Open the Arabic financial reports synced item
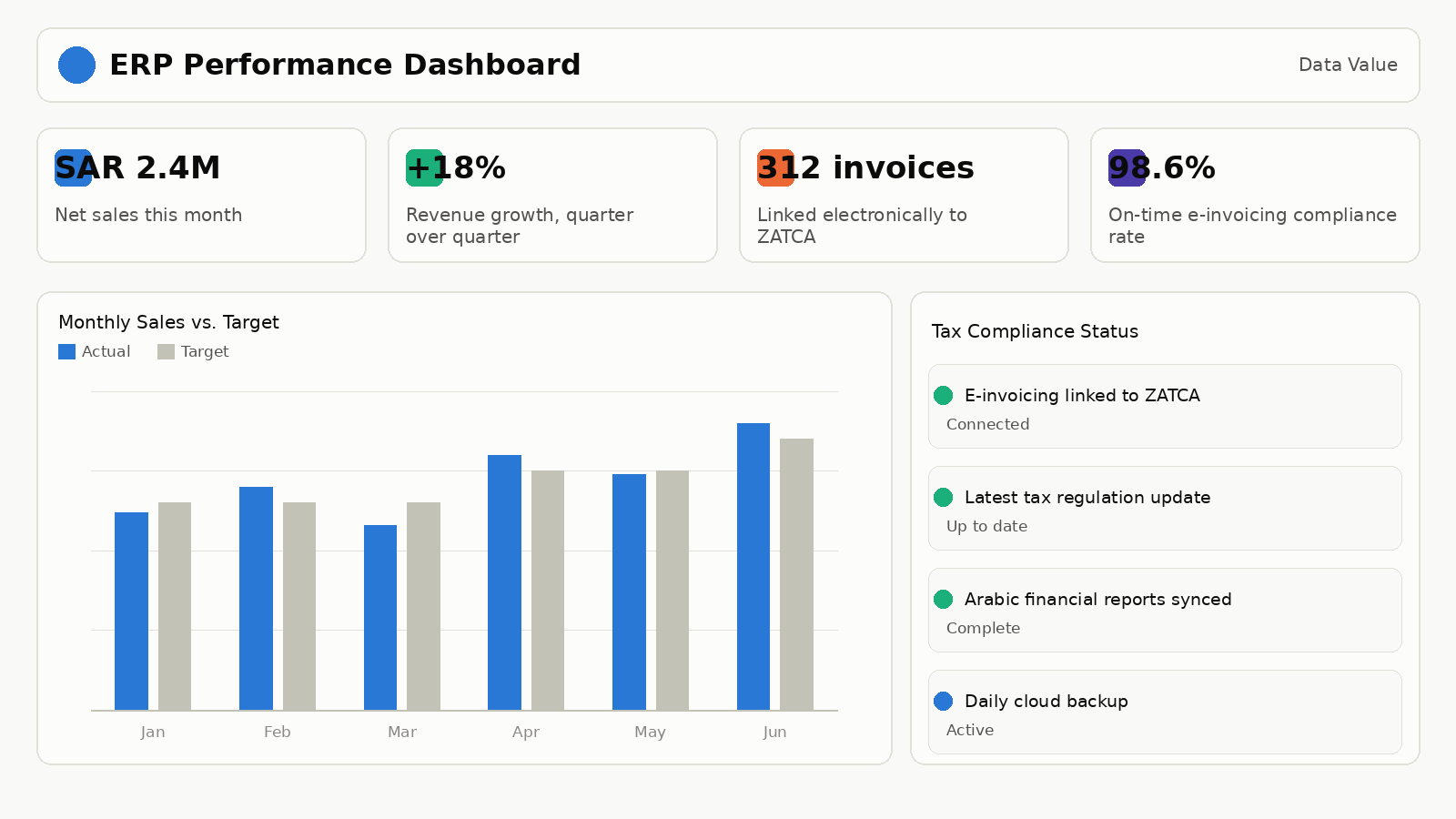 (1165, 610)
